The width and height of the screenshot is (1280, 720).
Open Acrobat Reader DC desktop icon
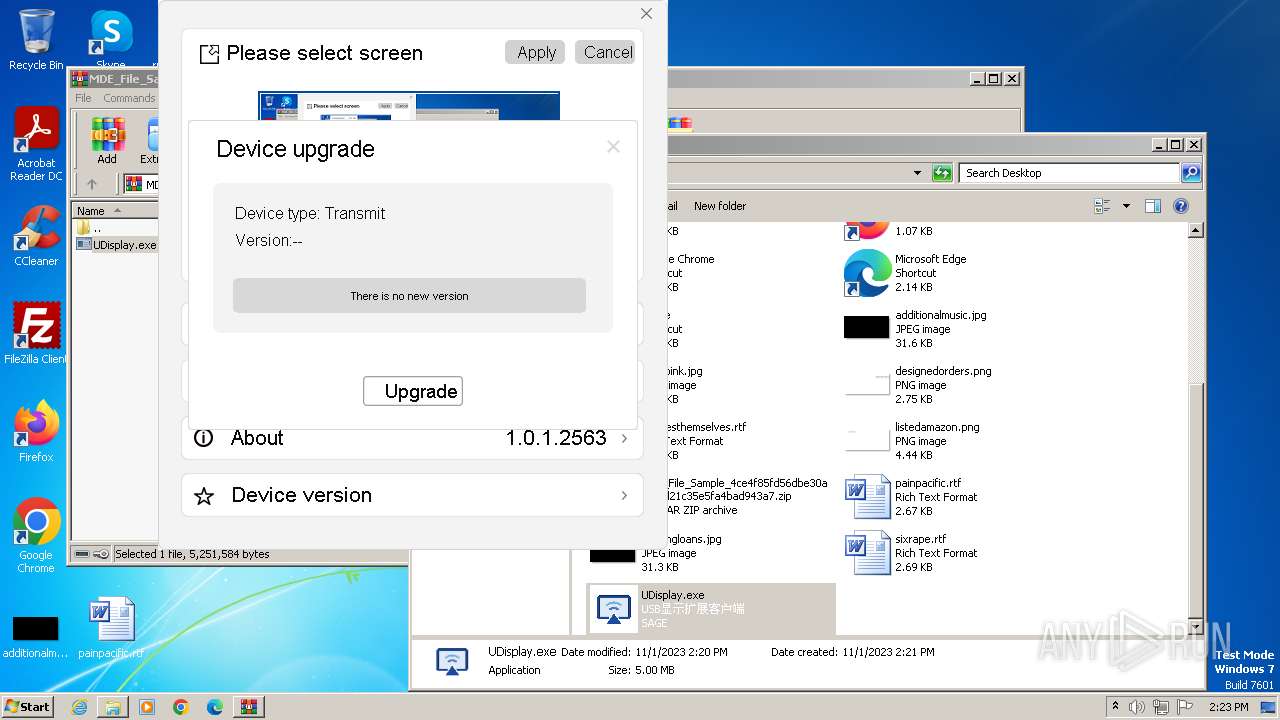[x=36, y=145]
